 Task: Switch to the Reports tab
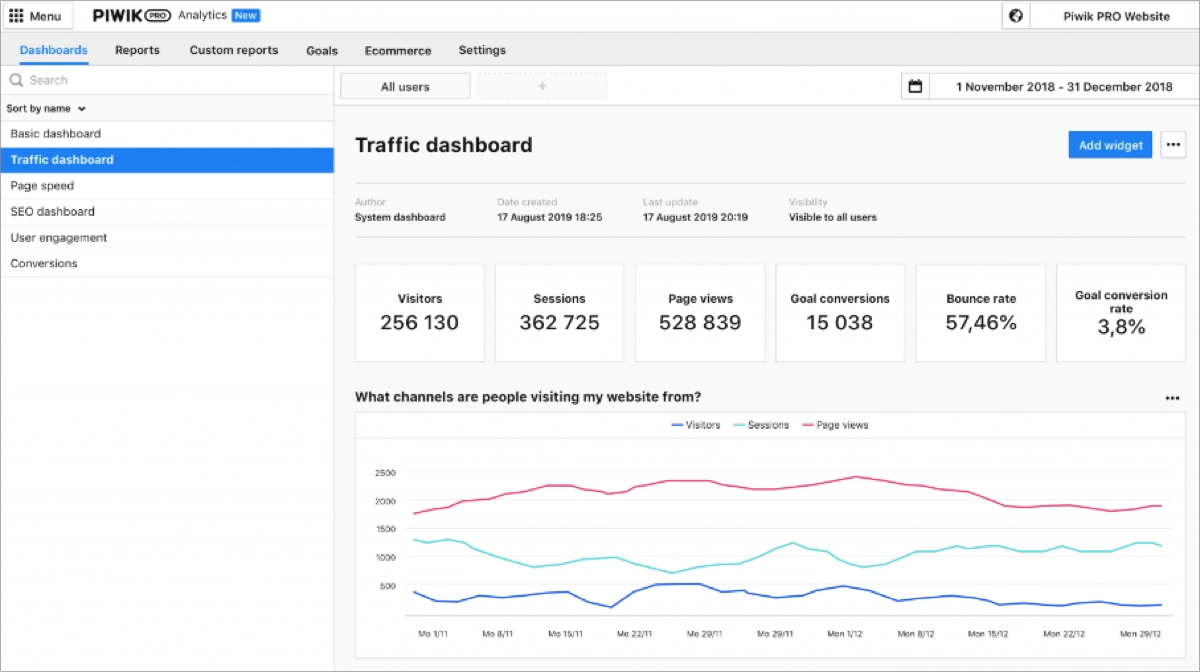[137, 50]
